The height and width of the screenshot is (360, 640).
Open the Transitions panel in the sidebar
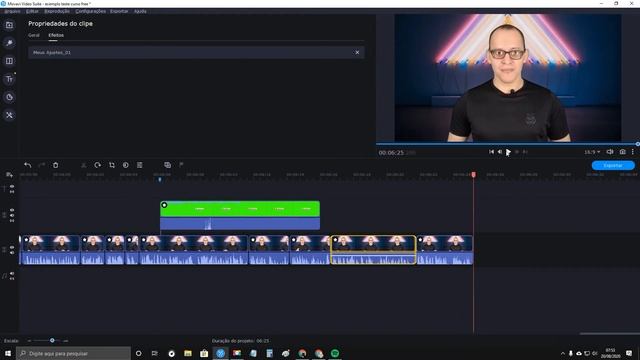(9, 61)
